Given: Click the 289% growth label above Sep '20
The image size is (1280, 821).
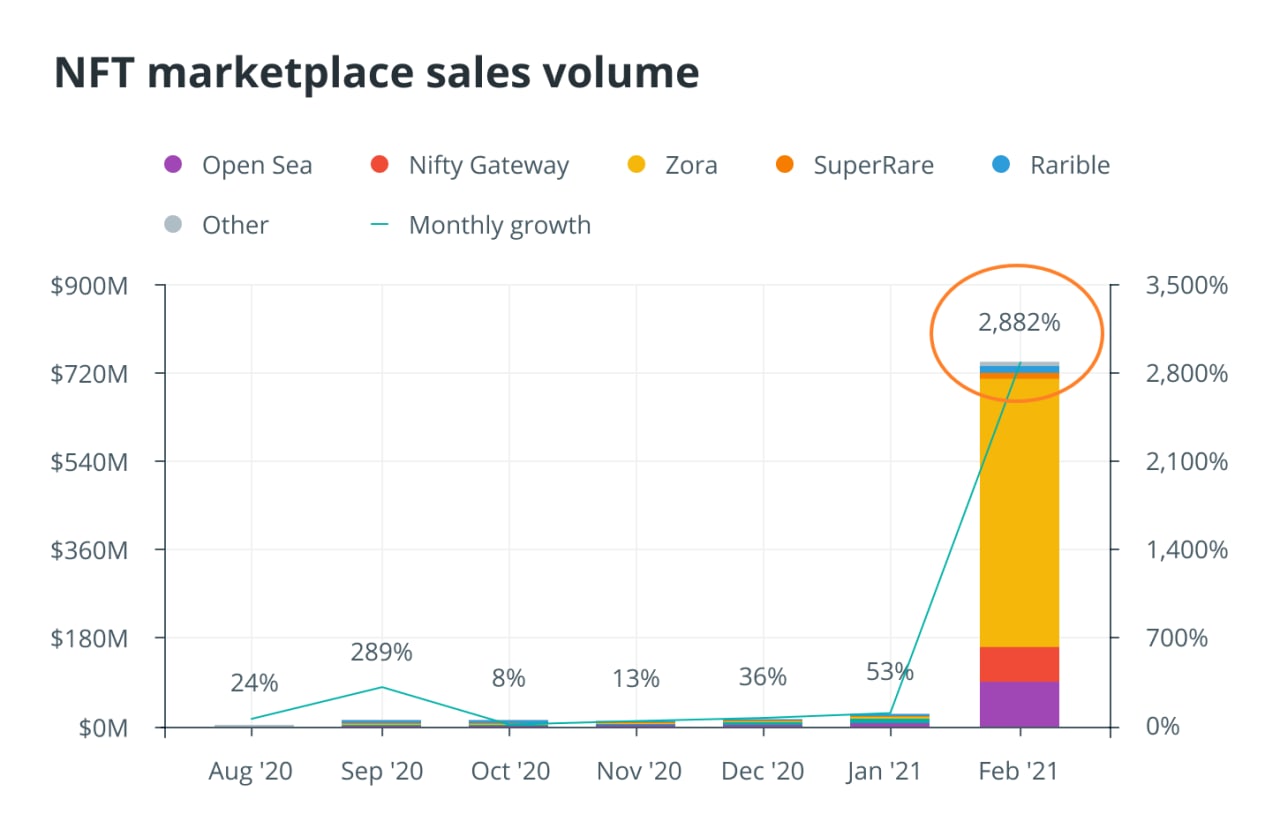Looking at the screenshot, I should tap(381, 653).
